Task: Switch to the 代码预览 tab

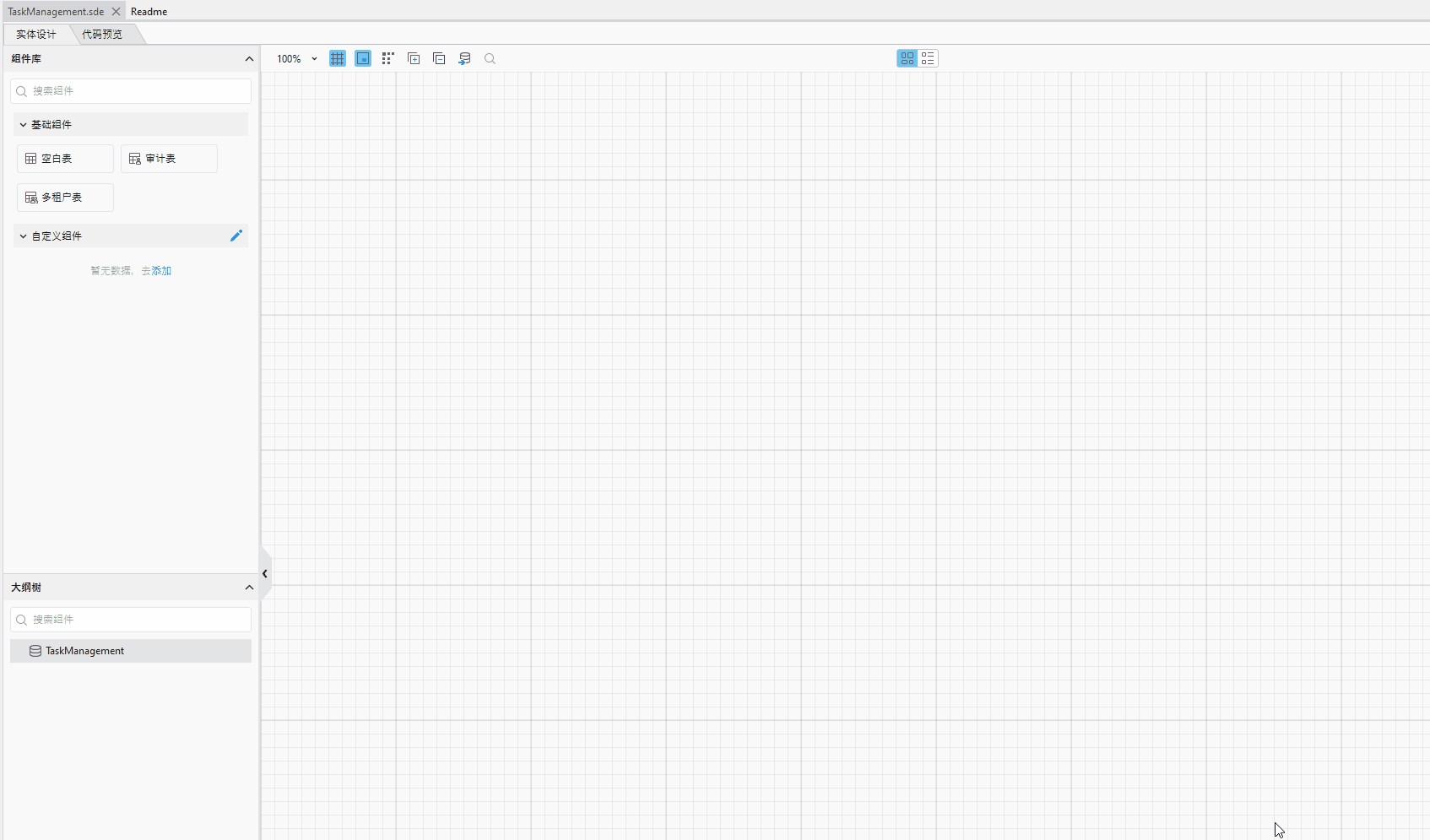Action: click(x=101, y=34)
